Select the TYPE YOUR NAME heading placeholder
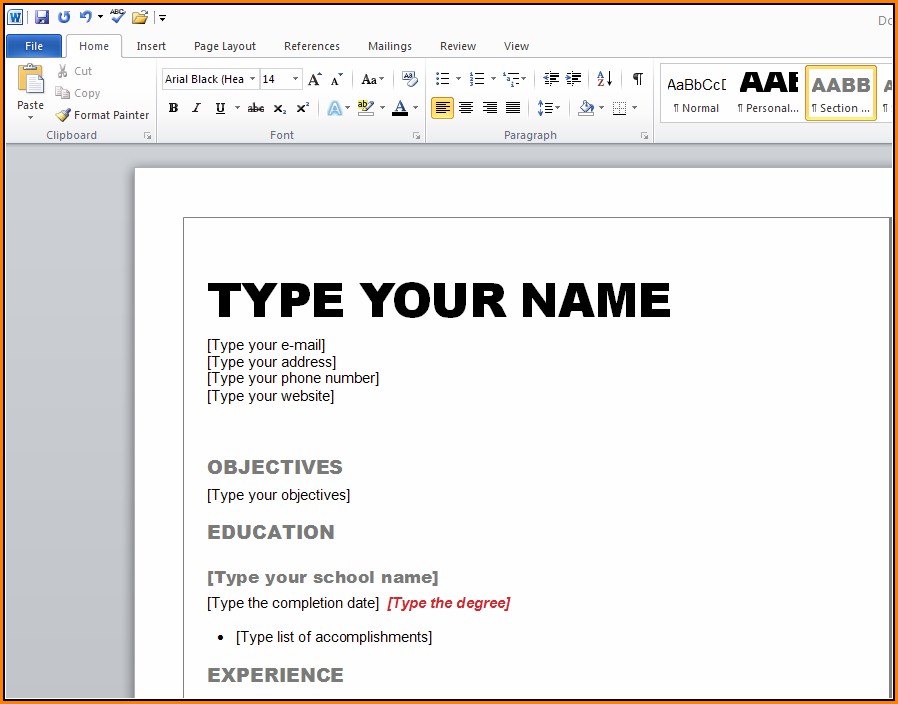898x704 pixels. click(x=438, y=301)
